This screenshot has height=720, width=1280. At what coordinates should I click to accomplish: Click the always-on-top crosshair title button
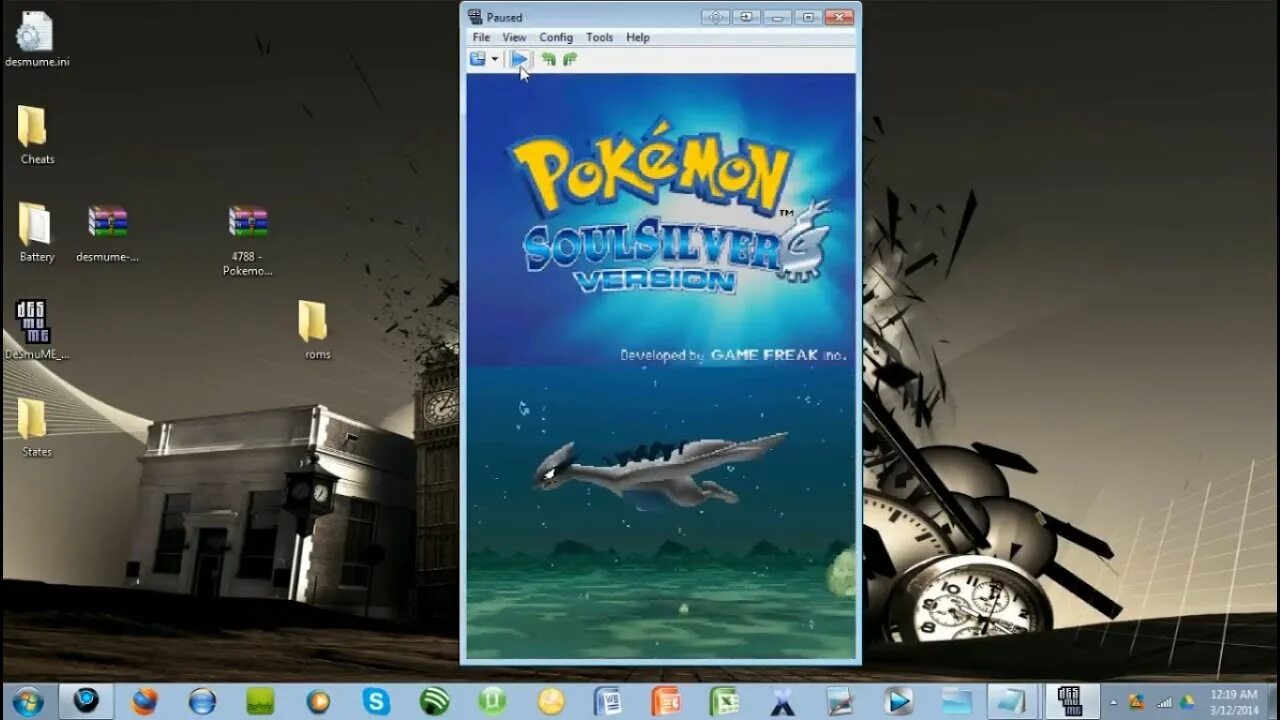[x=715, y=17]
